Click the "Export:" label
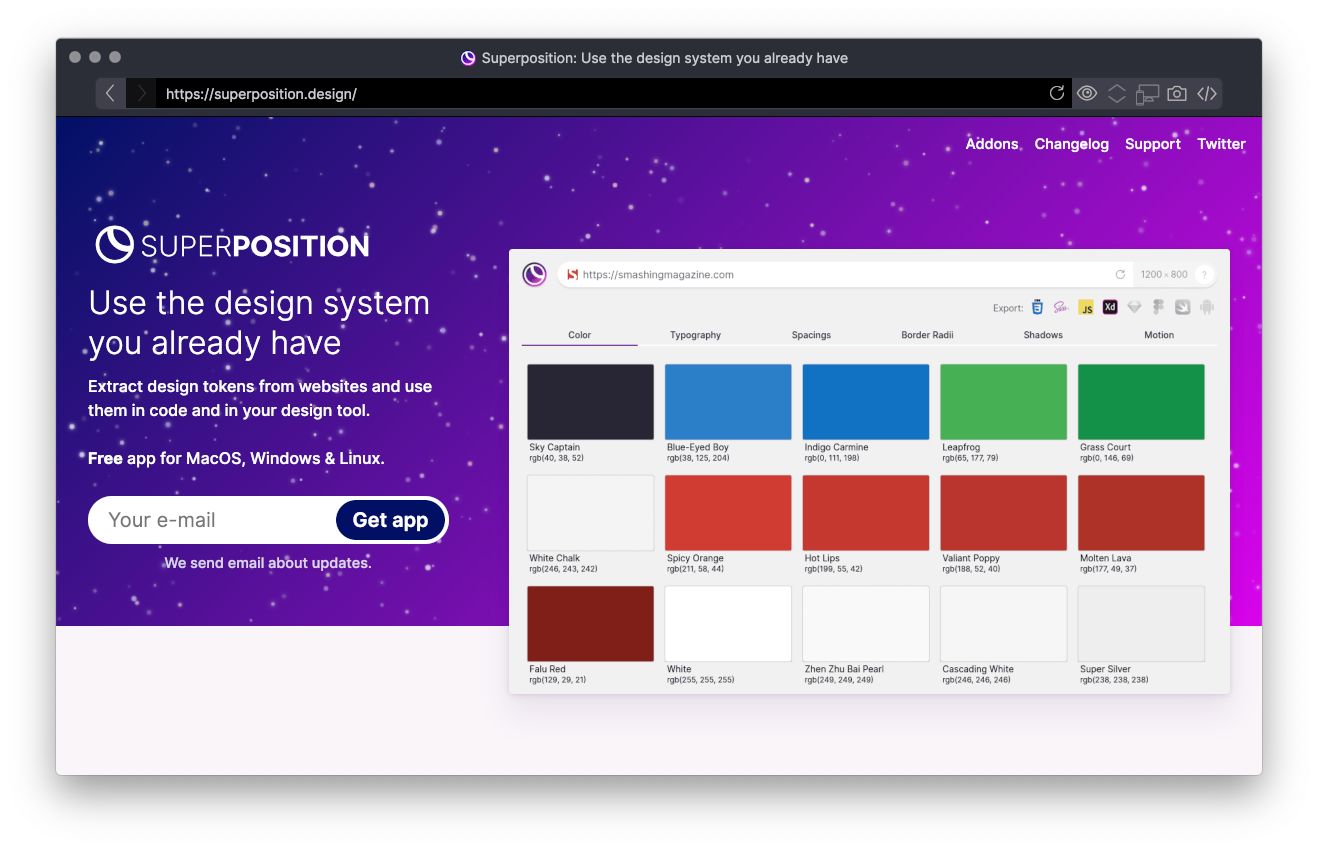The image size is (1318, 849). [x=1008, y=308]
